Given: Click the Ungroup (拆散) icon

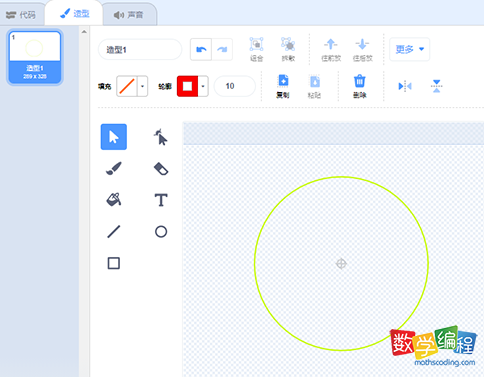Looking at the screenshot, I should (x=288, y=49).
